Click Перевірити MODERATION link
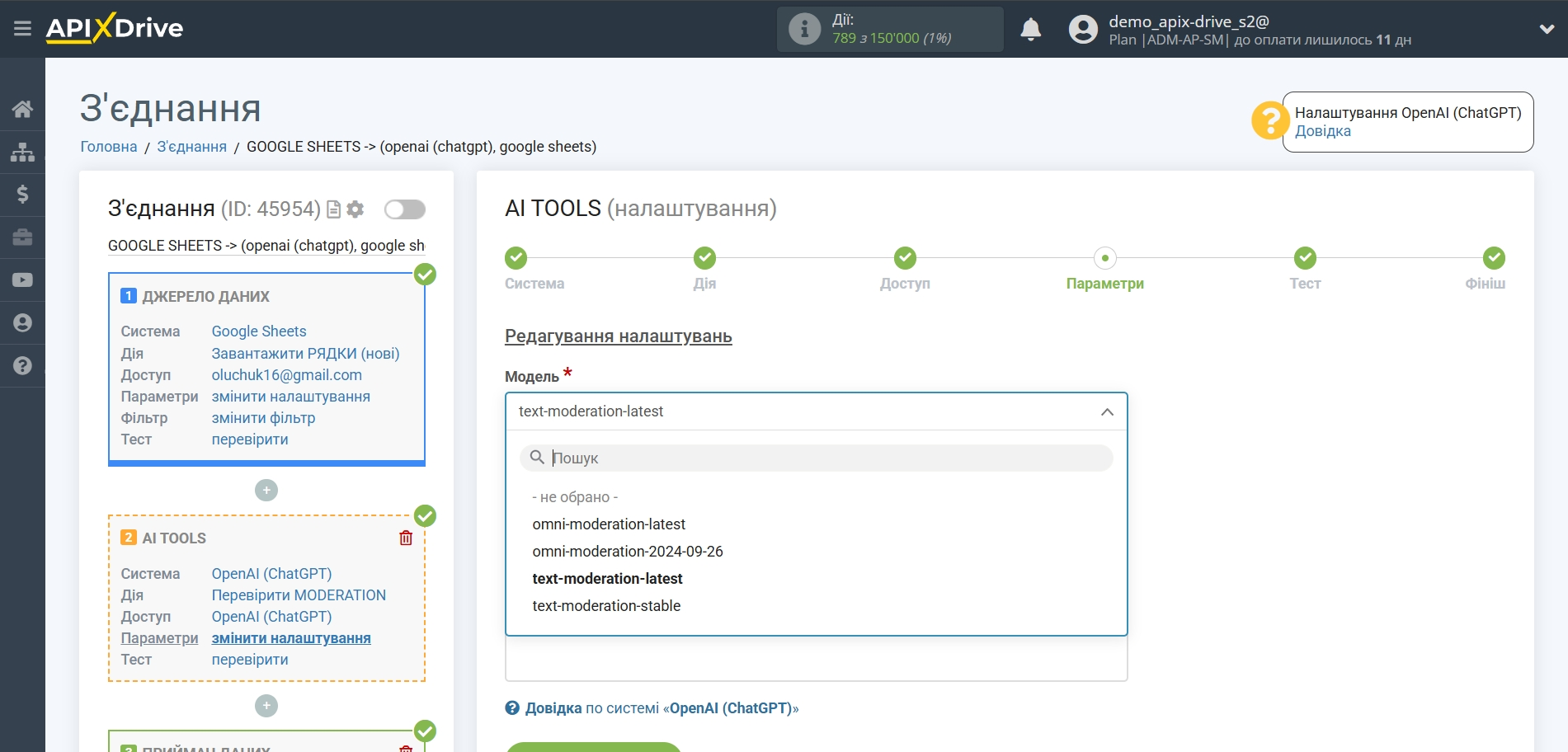The width and height of the screenshot is (1568, 752). pos(299,595)
